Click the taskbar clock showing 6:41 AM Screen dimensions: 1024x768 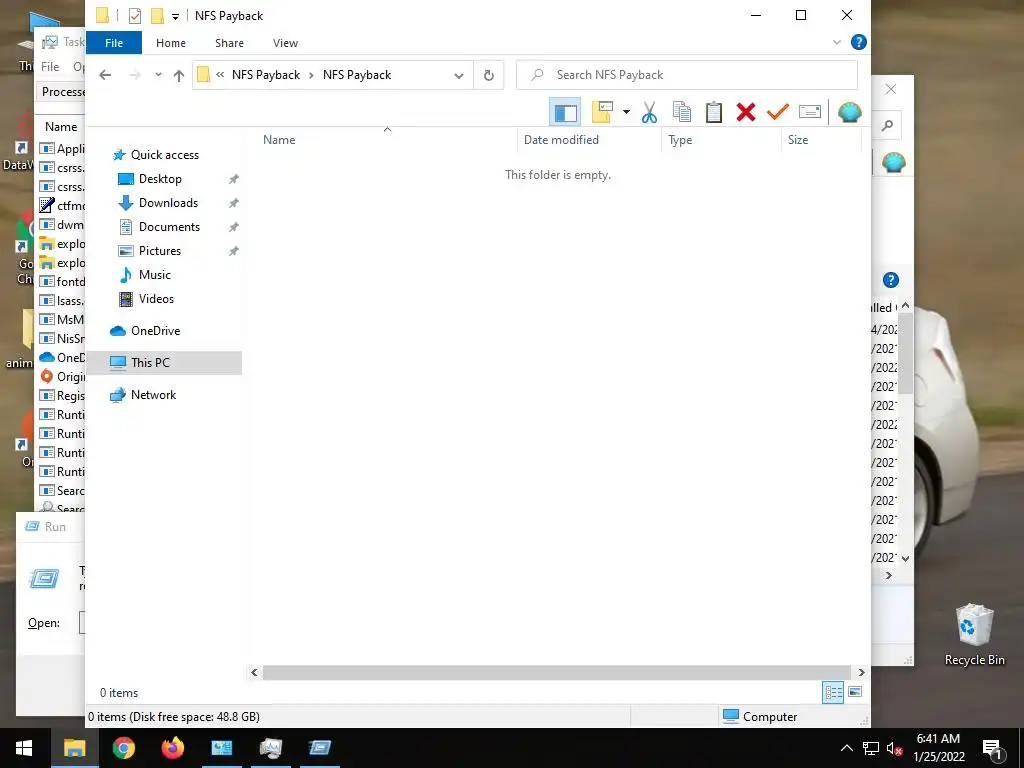(x=938, y=748)
